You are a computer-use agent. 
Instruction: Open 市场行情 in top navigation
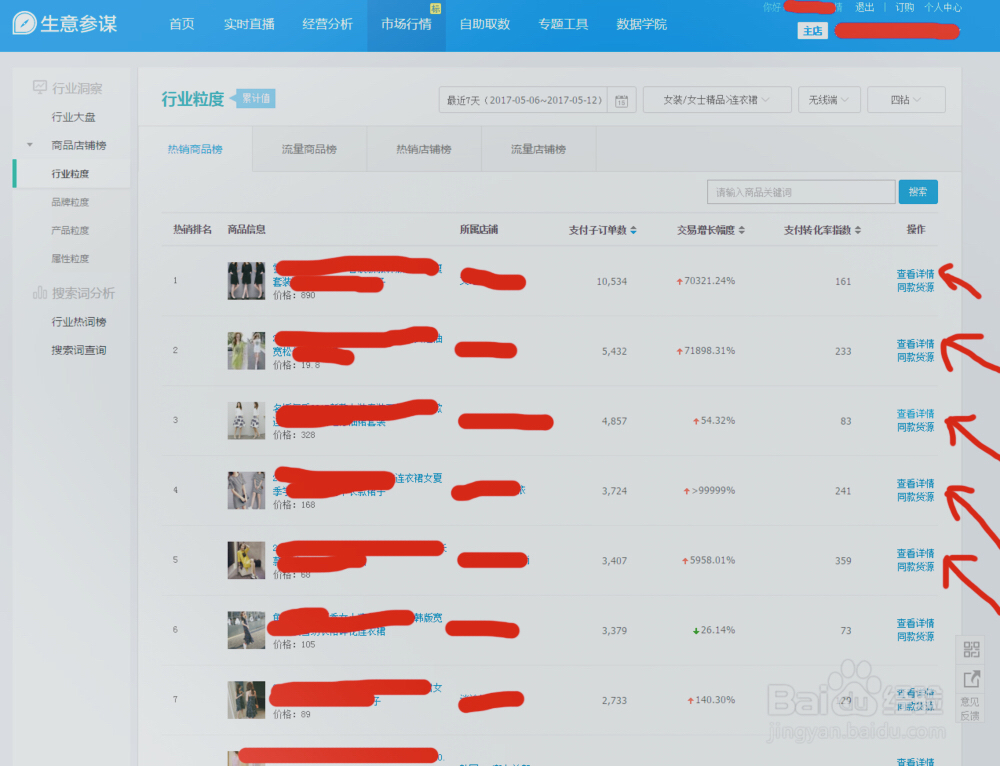tap(406, 24)
